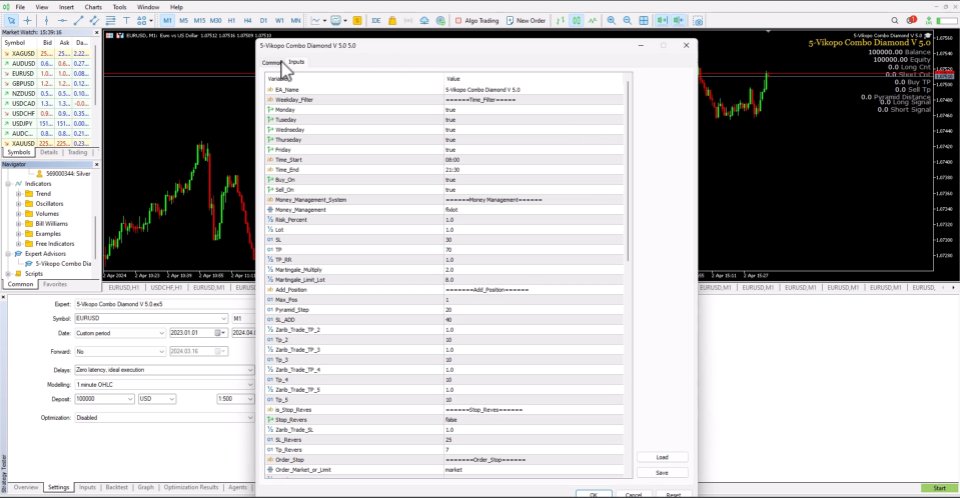The image size is (960, 498).
Task: Open the Market shopping bag icon
Action: tap(392, 20)
